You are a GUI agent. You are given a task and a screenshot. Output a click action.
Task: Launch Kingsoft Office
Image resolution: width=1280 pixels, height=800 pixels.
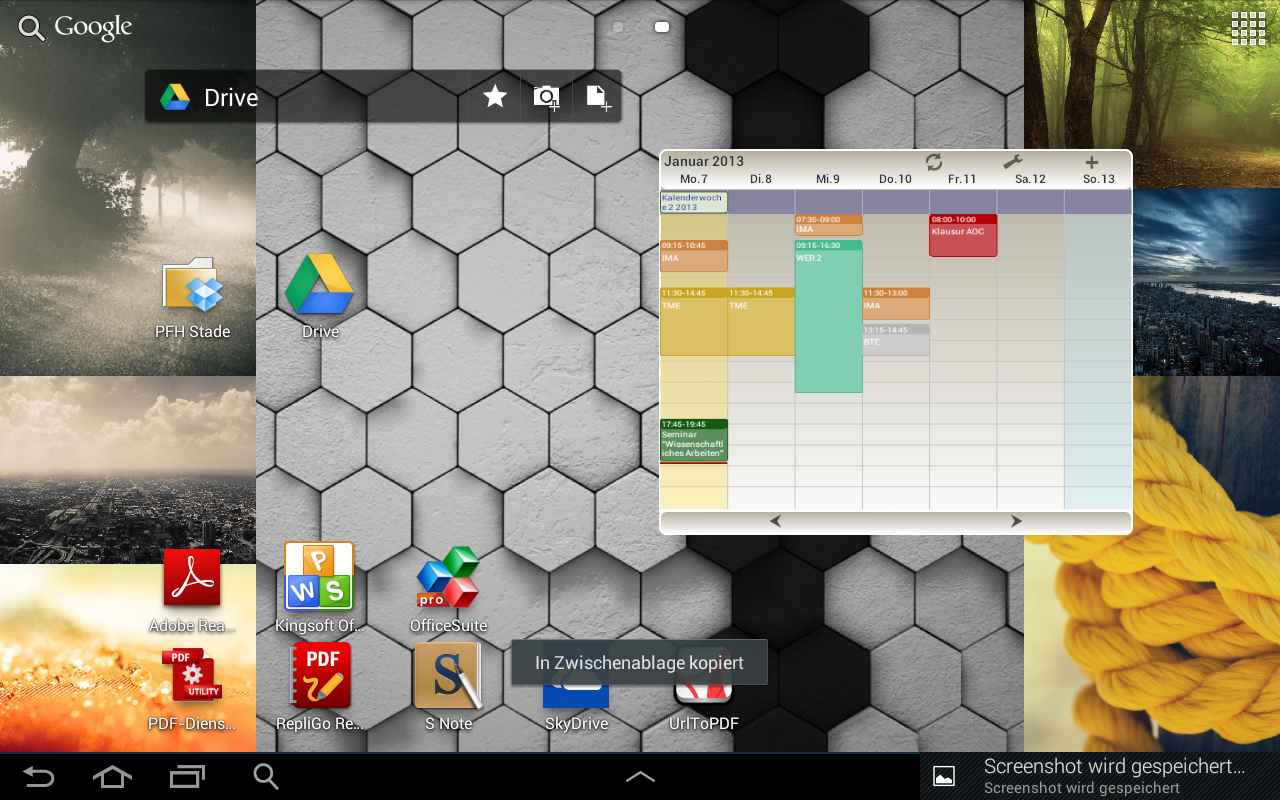pyautogui.click(x=319, y=577)
